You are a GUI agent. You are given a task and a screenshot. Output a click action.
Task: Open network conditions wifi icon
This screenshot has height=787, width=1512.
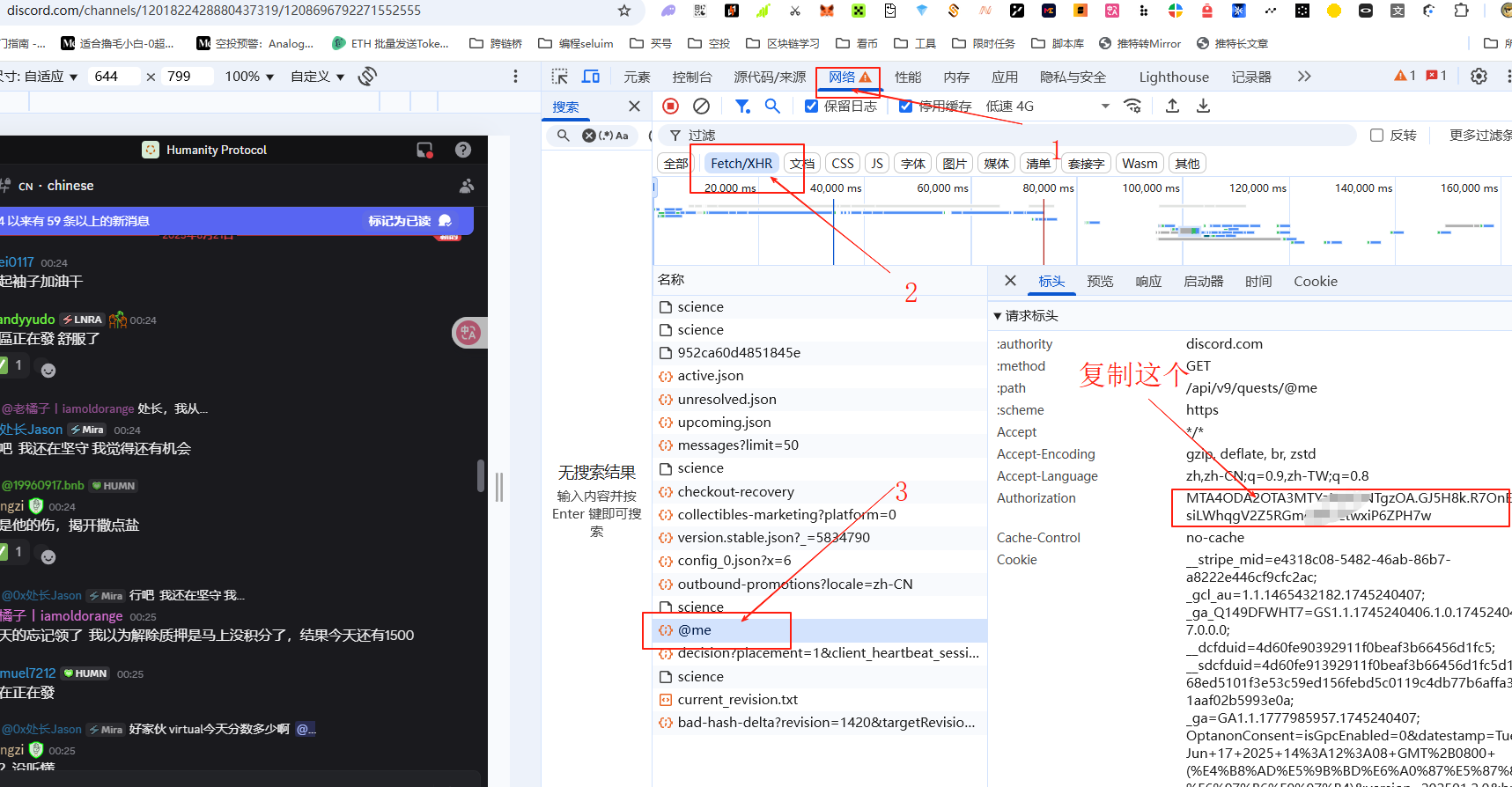tap(1133, 107)
